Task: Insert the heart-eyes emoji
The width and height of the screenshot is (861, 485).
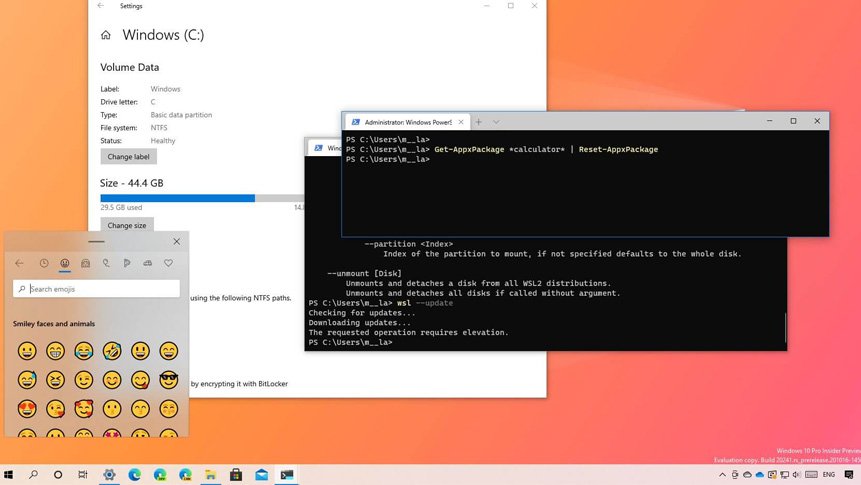Action: 27,410
